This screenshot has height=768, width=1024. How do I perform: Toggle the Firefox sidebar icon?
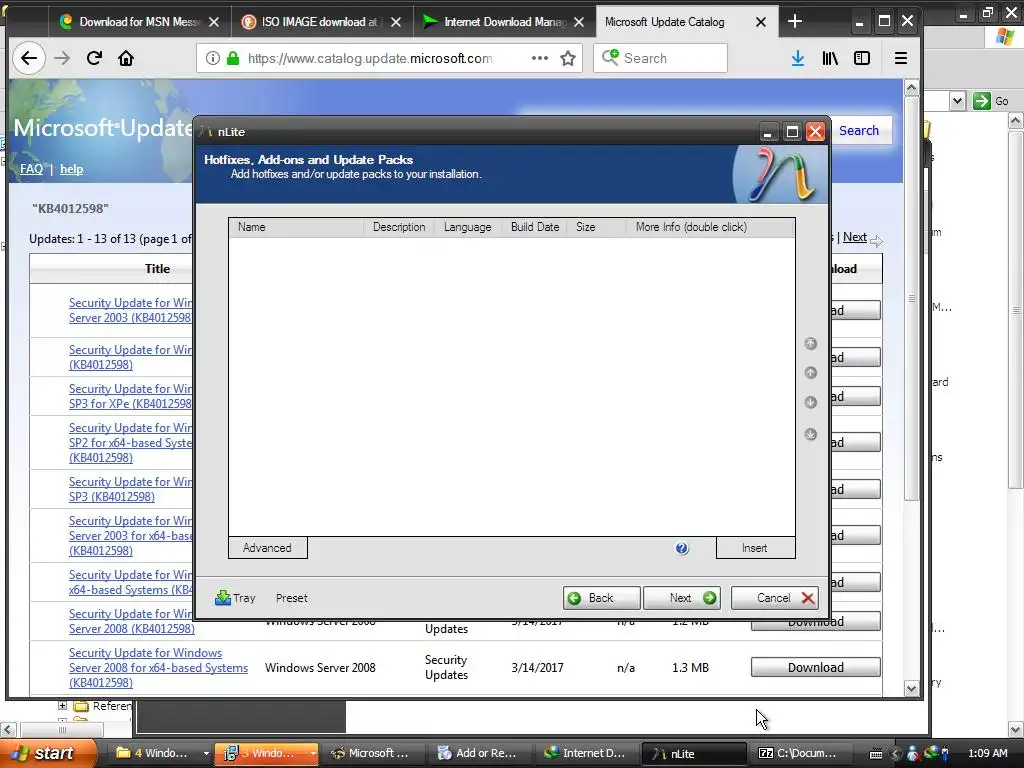(x=862, y=58)
